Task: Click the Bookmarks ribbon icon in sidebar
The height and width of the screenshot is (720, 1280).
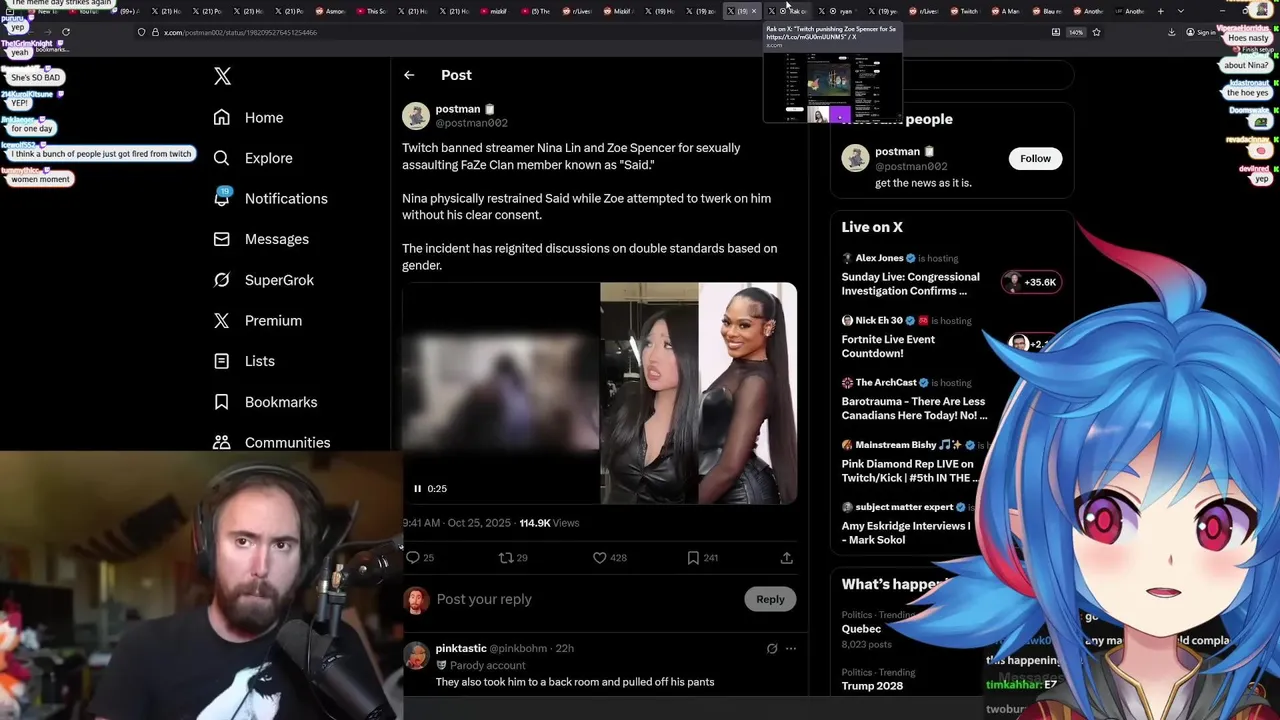Action: point(222,402)
